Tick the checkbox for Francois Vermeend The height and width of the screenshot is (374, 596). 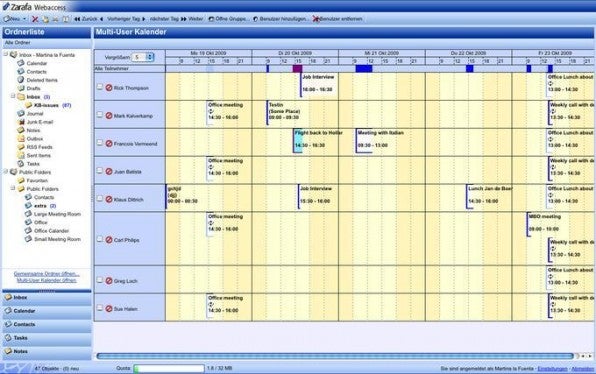(100, 143)
